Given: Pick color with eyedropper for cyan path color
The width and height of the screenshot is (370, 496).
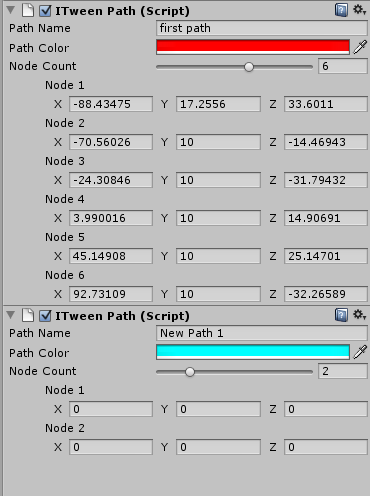Looking at the screenshot, I should click(x=360, y=352).
